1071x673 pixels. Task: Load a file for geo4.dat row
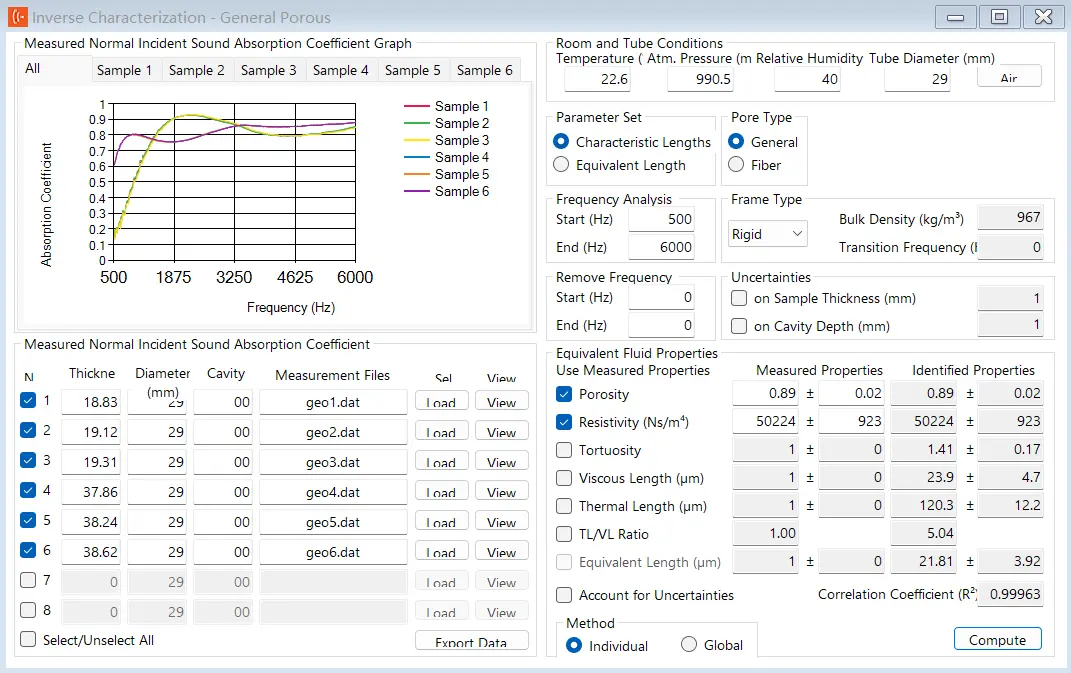[x=441, y=492]
